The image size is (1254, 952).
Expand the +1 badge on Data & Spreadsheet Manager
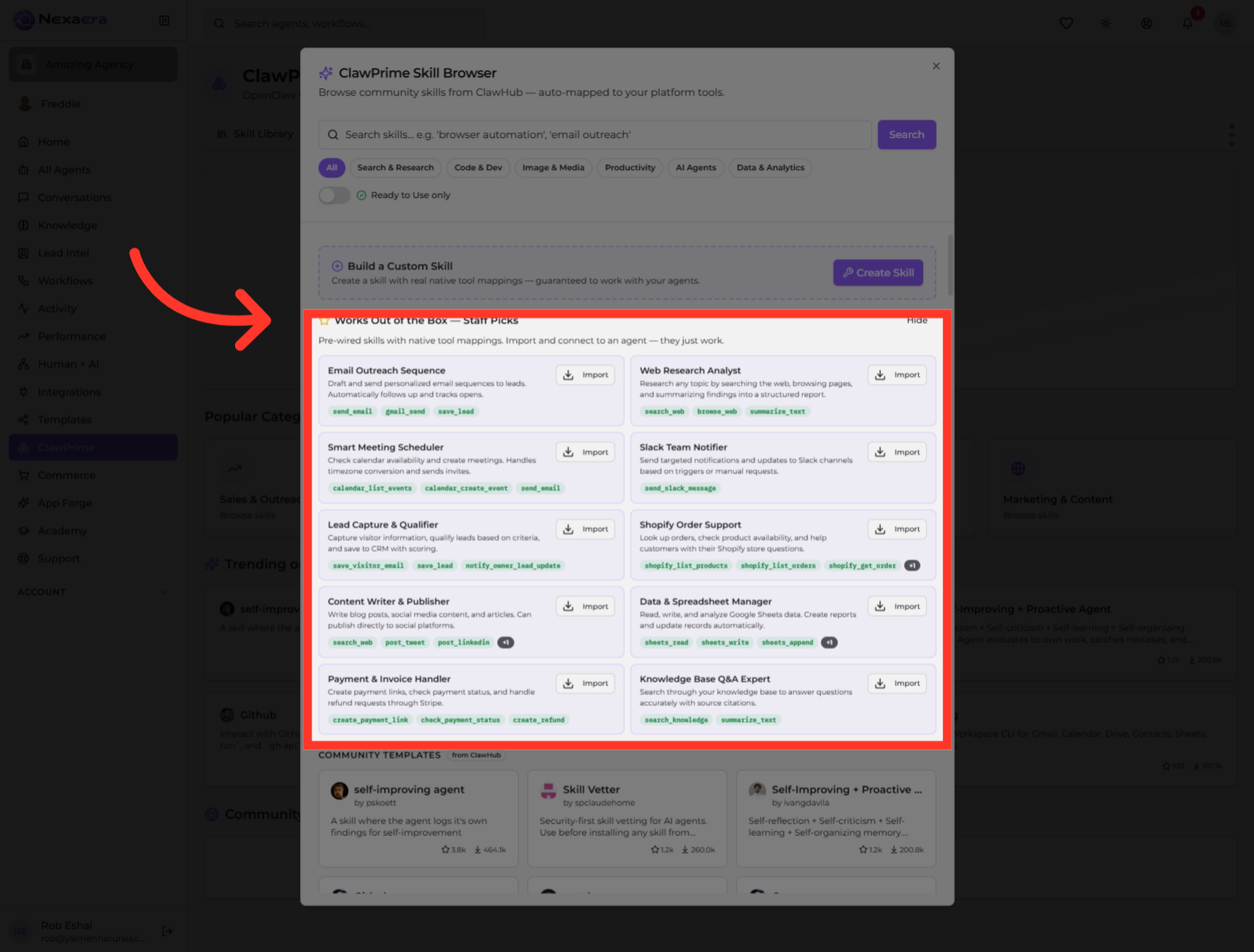(829, 642)
